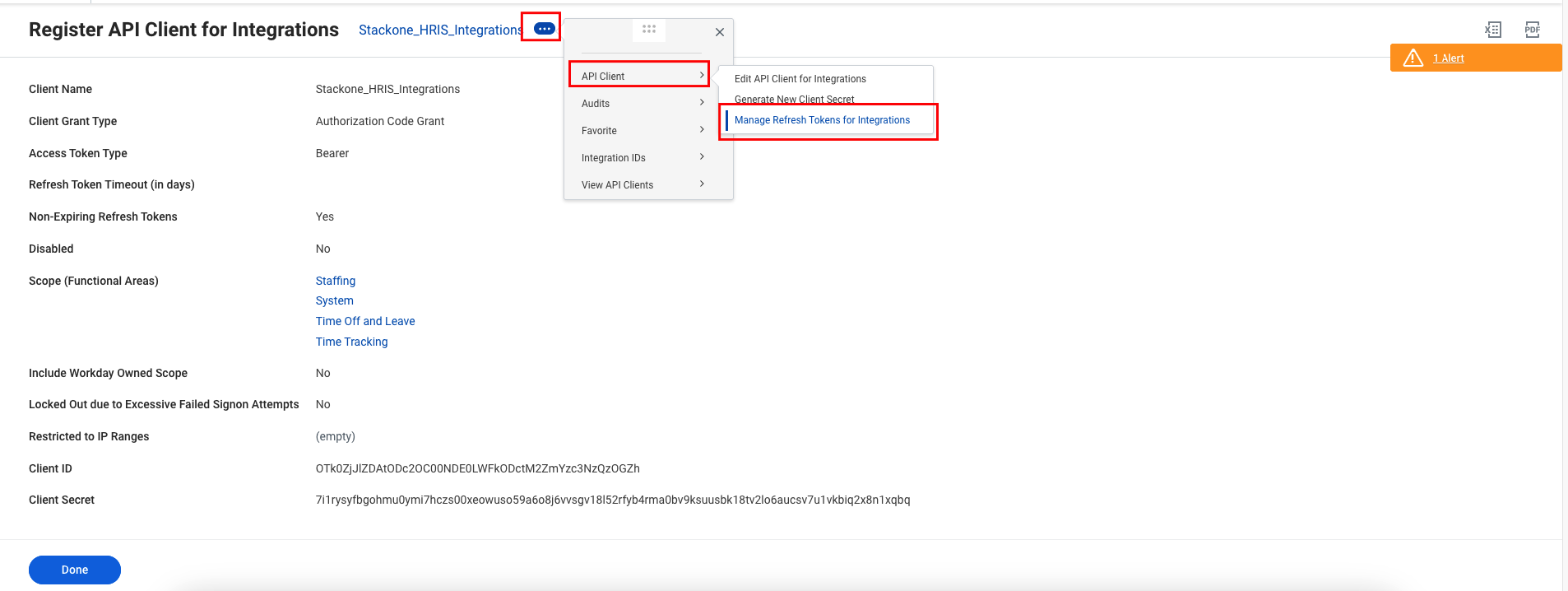Open the Stackone_HRIS_Integrations header link
This screenshot has width=1568, height=591.
440,30
